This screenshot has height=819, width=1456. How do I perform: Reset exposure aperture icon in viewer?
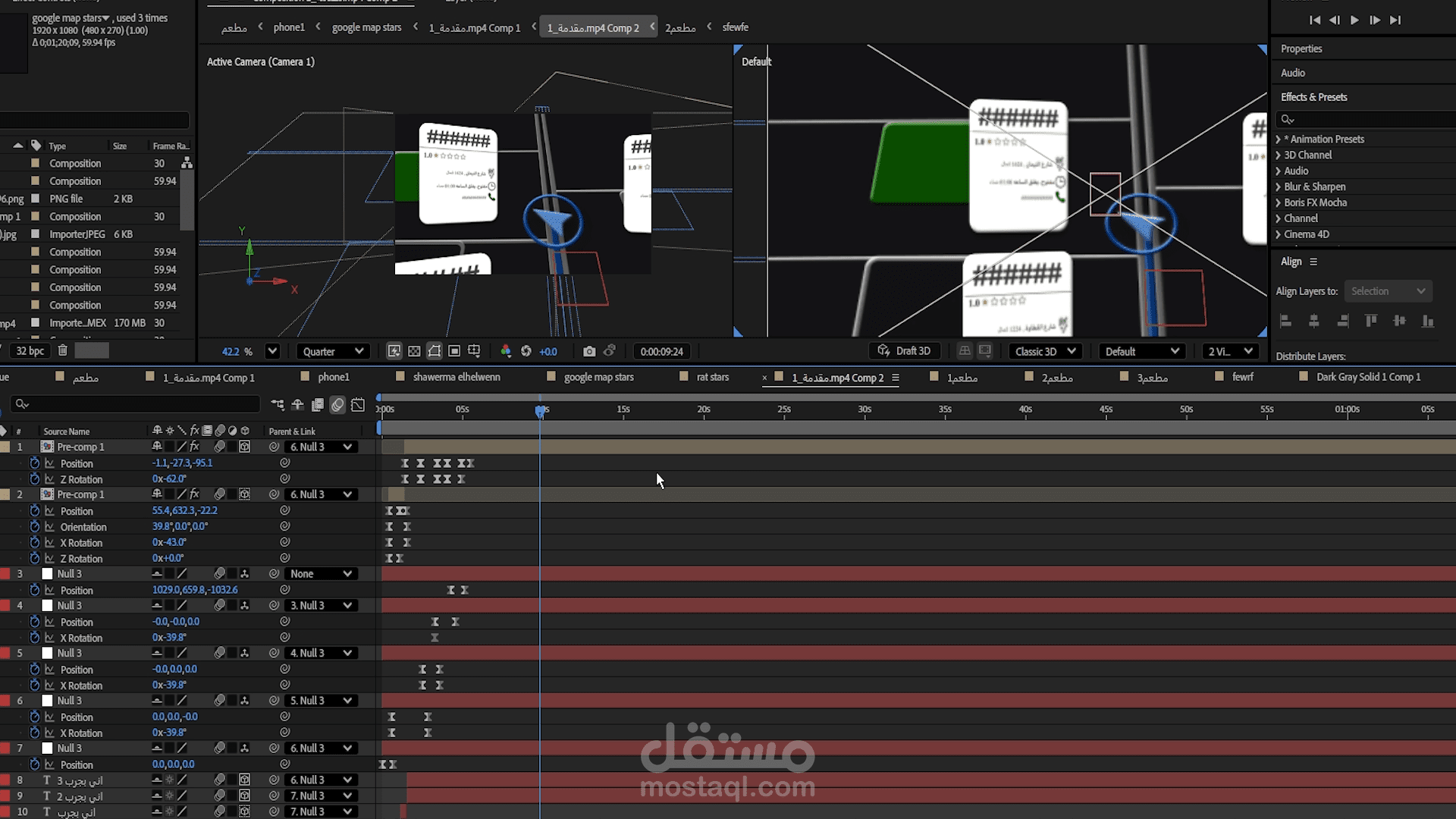pos(526,351)
